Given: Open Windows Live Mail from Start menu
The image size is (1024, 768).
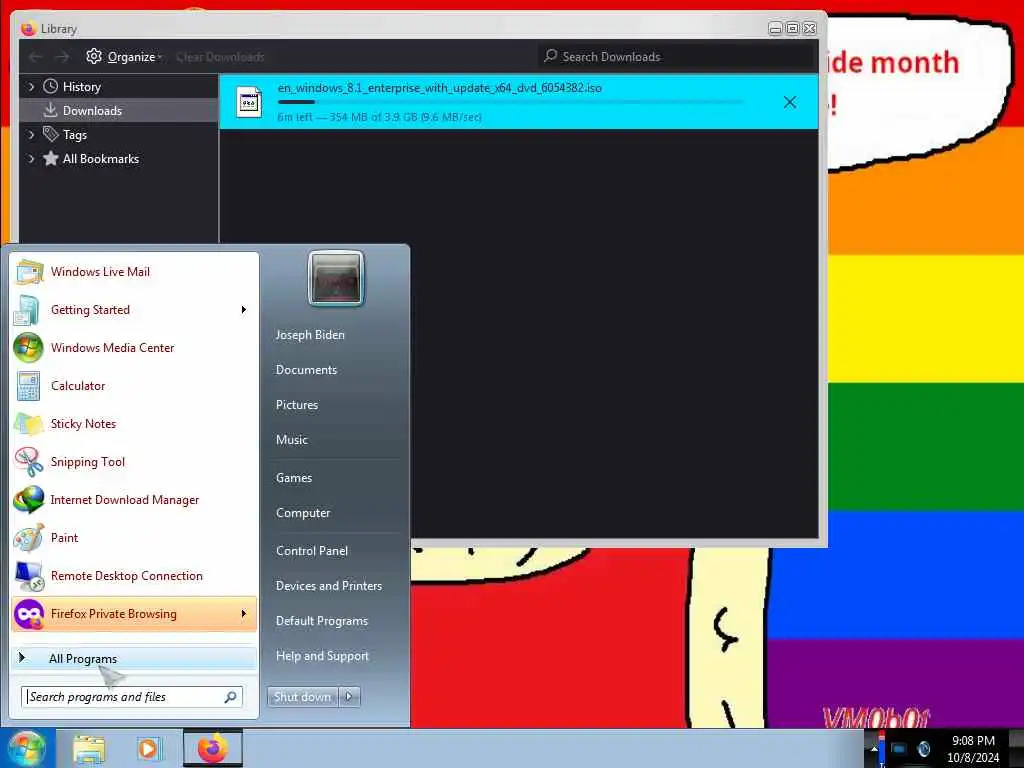Looking at the screenshot, I should 100,272.
